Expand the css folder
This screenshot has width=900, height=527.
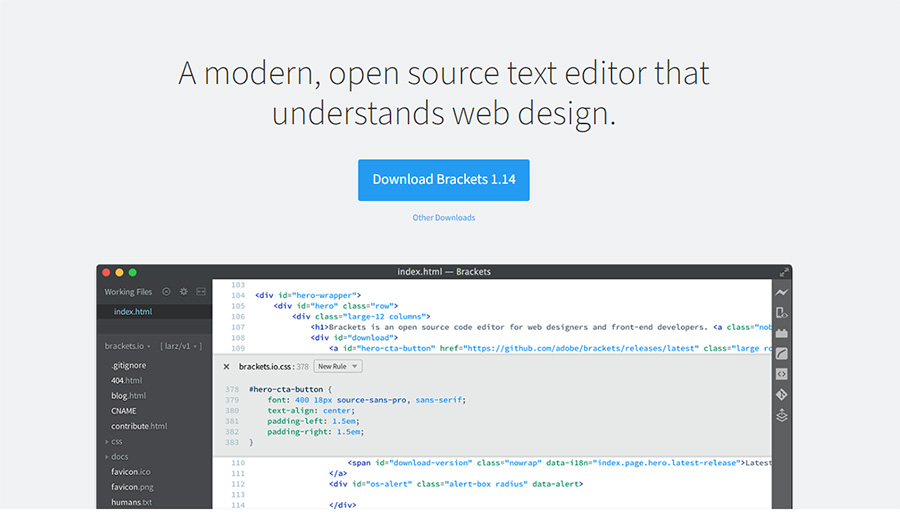(x=114, y=441)
